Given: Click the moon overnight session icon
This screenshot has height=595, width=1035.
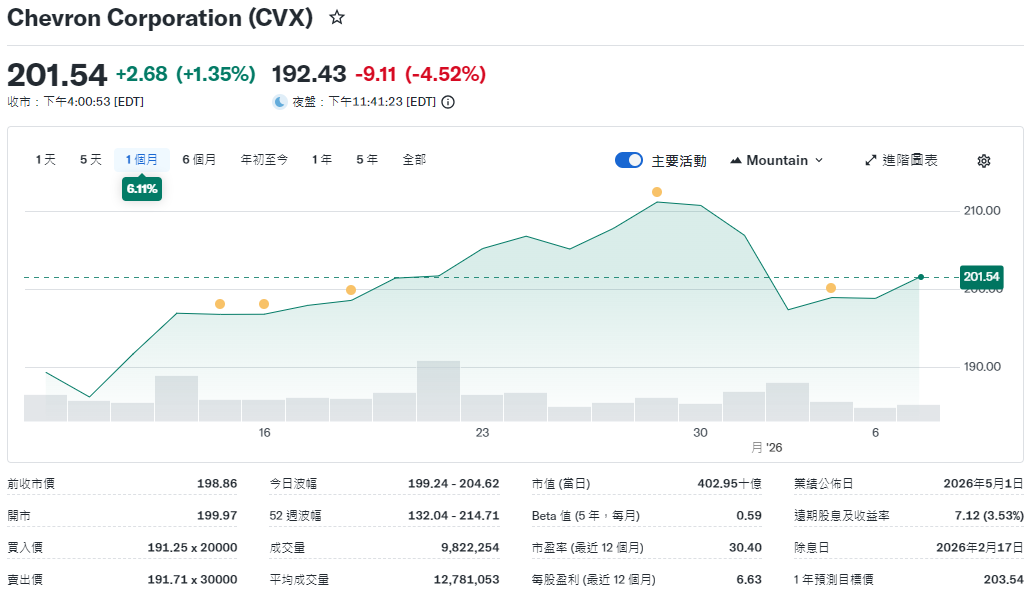Looking at the screenshot, I should pos(280,102).
